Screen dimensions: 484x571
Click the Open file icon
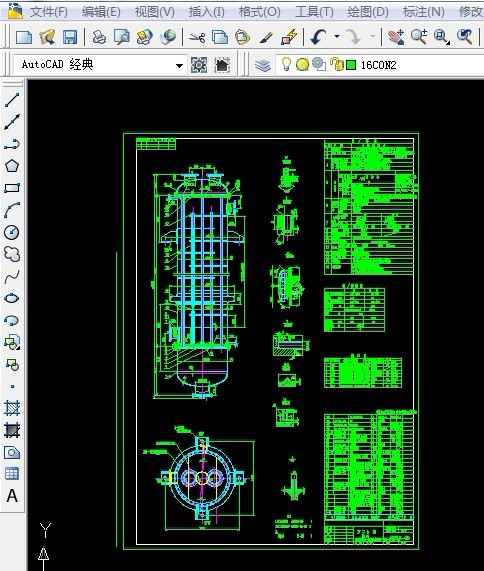click(47, 37)
